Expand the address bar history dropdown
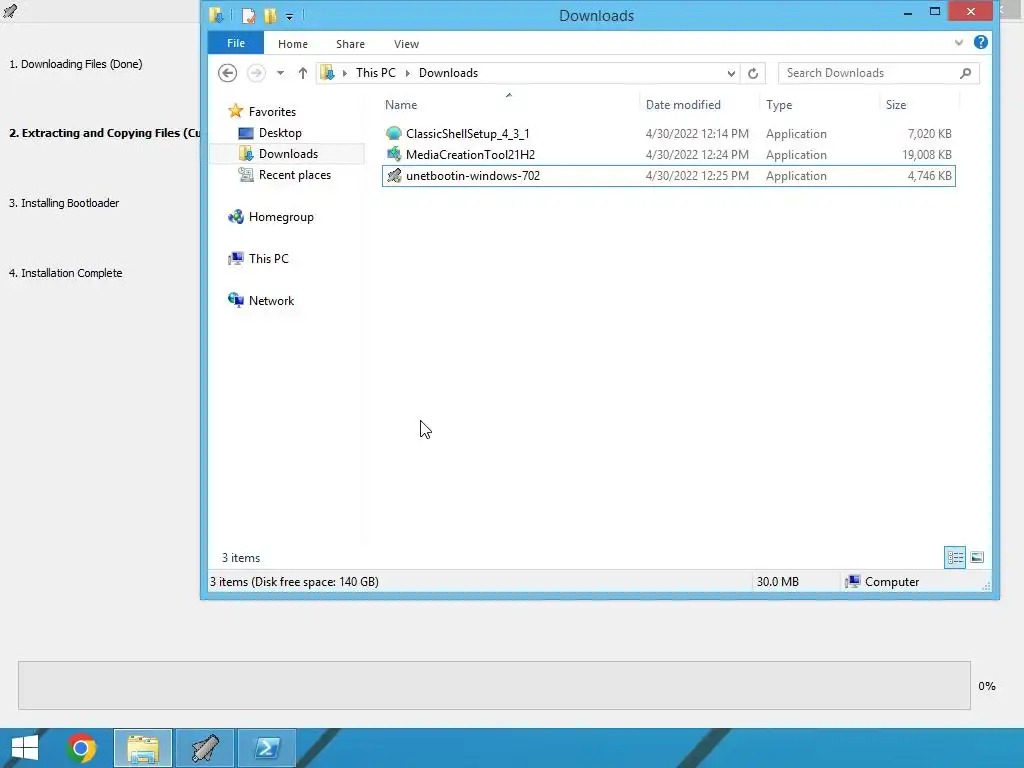This screenshot has height=768, width=1024. tap(731, 73)
